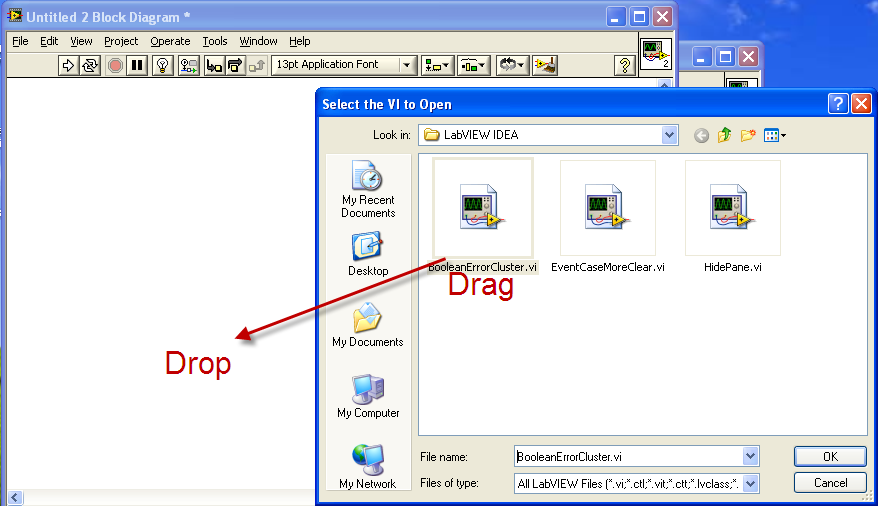Viewport: 878px width, 506px height.
Task: Click the EventCaseMoreClear.vi file name label
Action: [x=608, y=267]
